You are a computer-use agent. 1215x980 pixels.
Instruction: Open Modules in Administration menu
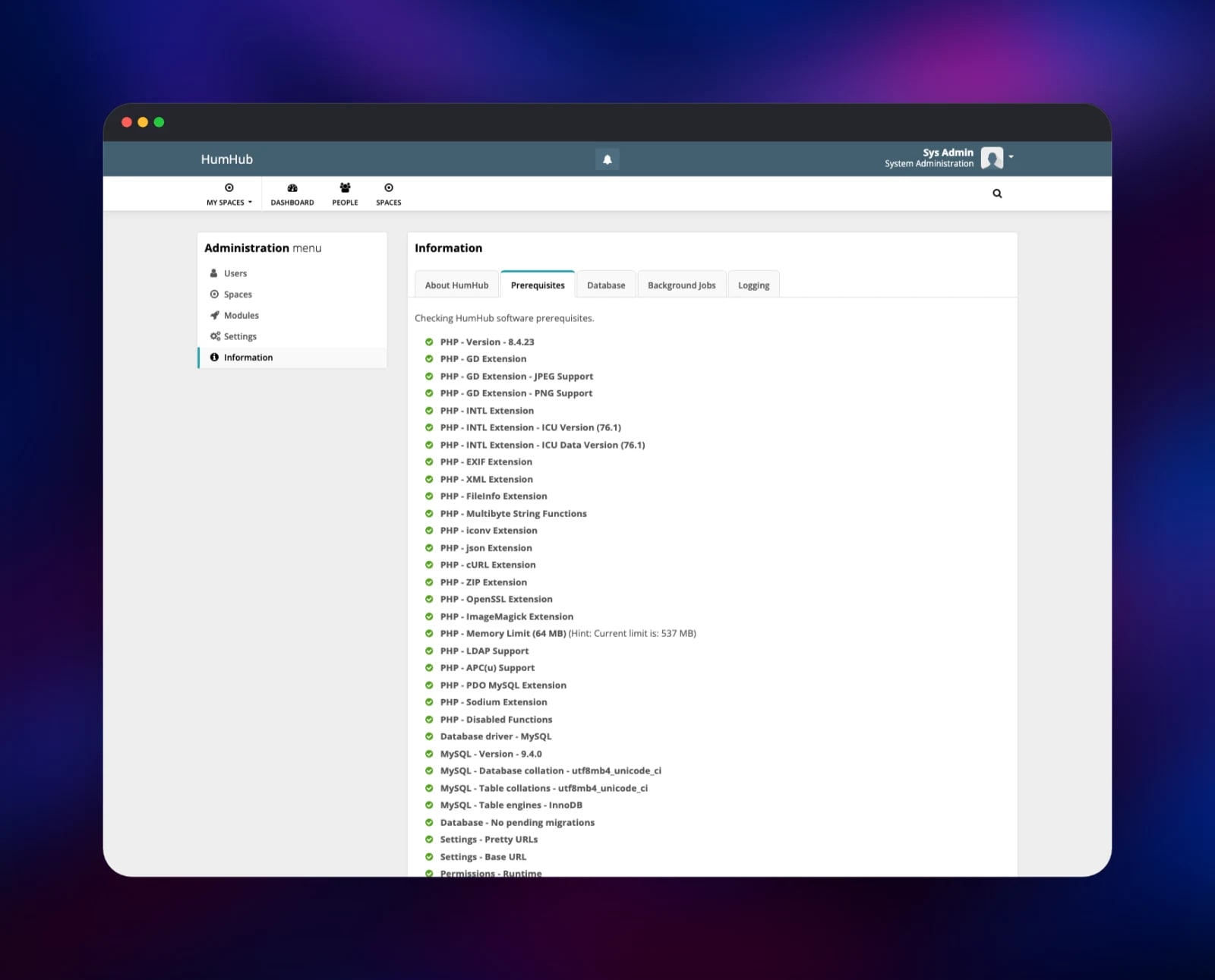point(292,315)
